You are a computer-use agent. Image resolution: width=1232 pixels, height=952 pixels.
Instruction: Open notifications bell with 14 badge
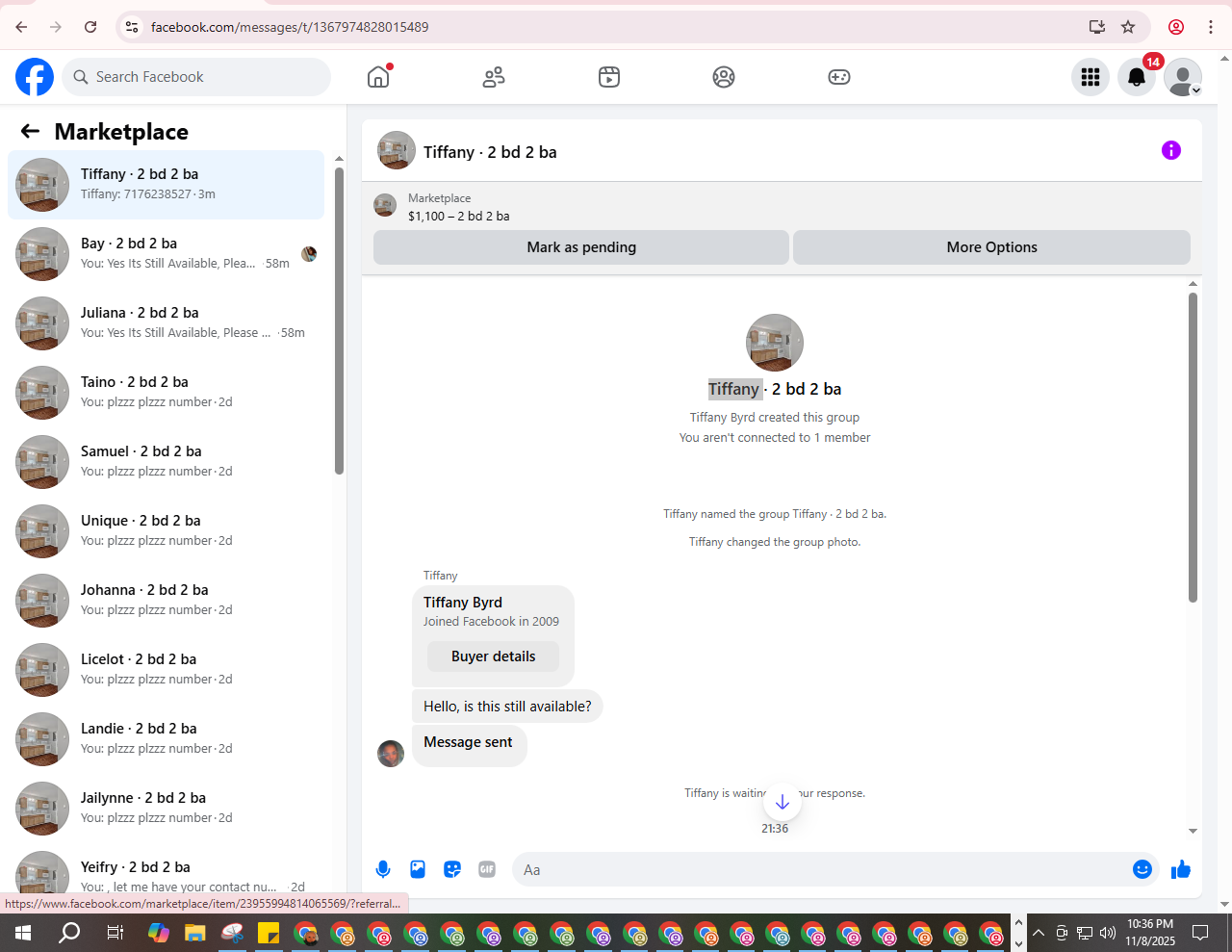click(x=1137, y=77)
